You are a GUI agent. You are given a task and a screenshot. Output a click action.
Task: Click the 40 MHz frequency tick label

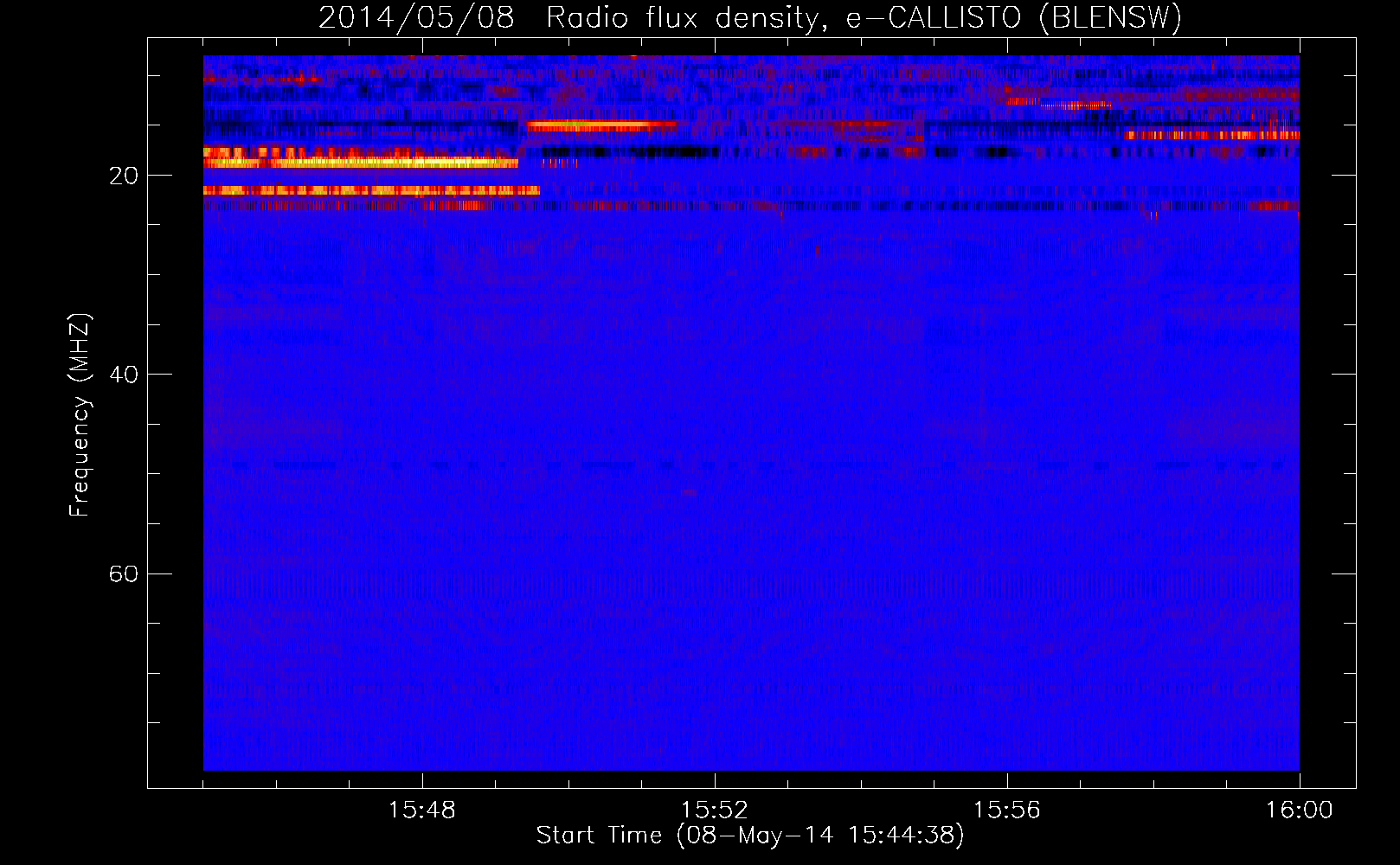coord(124,375)
